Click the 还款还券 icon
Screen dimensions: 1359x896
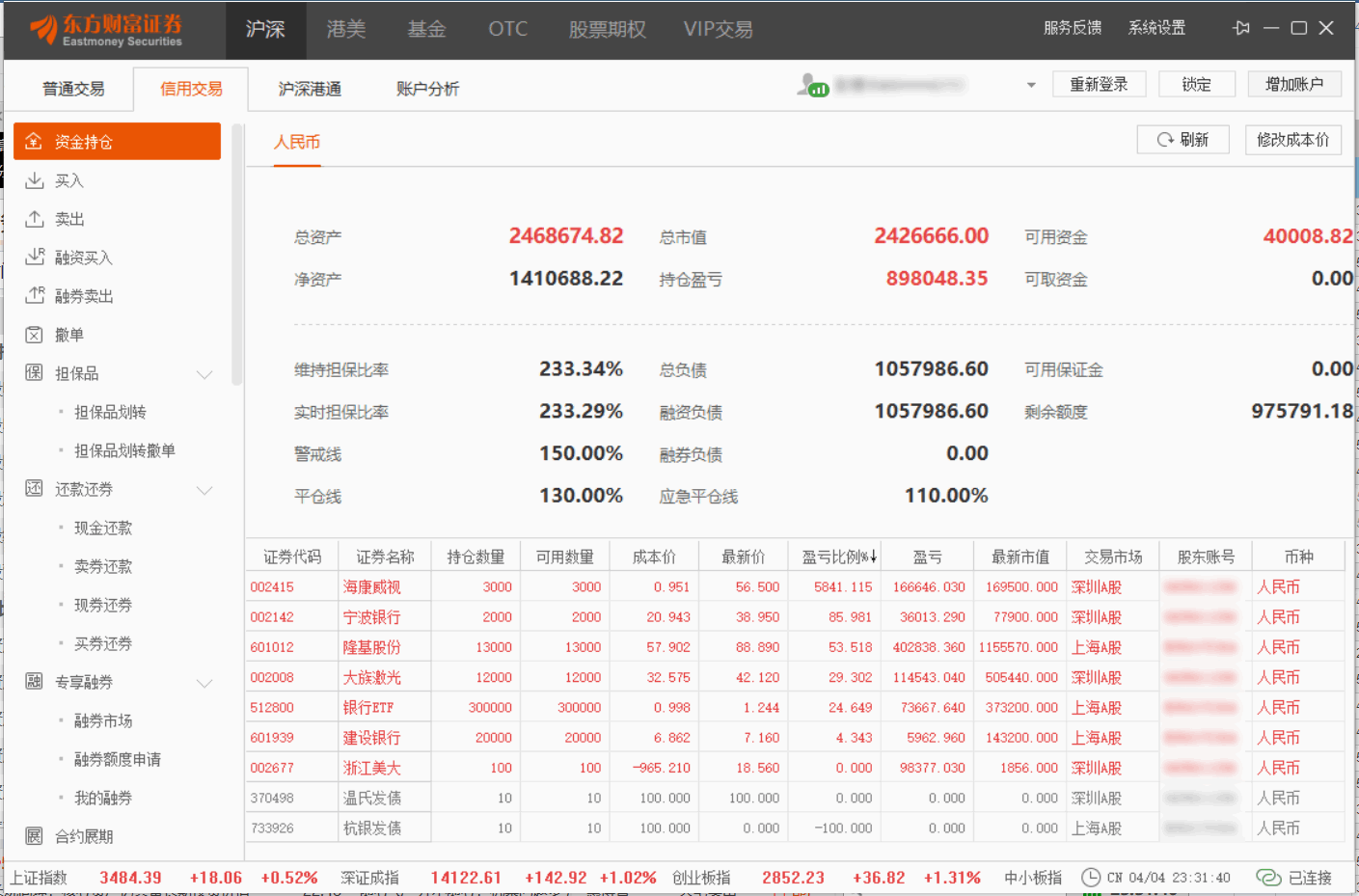click(34, 489)
